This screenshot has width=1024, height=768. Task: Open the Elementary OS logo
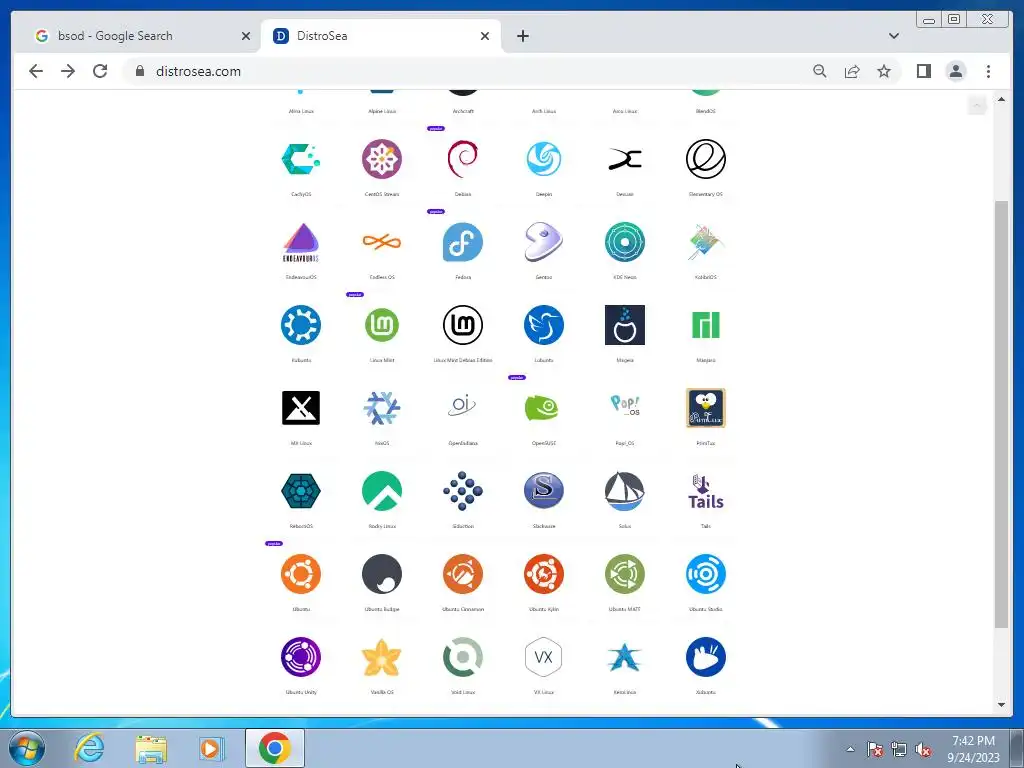point(706,159)
